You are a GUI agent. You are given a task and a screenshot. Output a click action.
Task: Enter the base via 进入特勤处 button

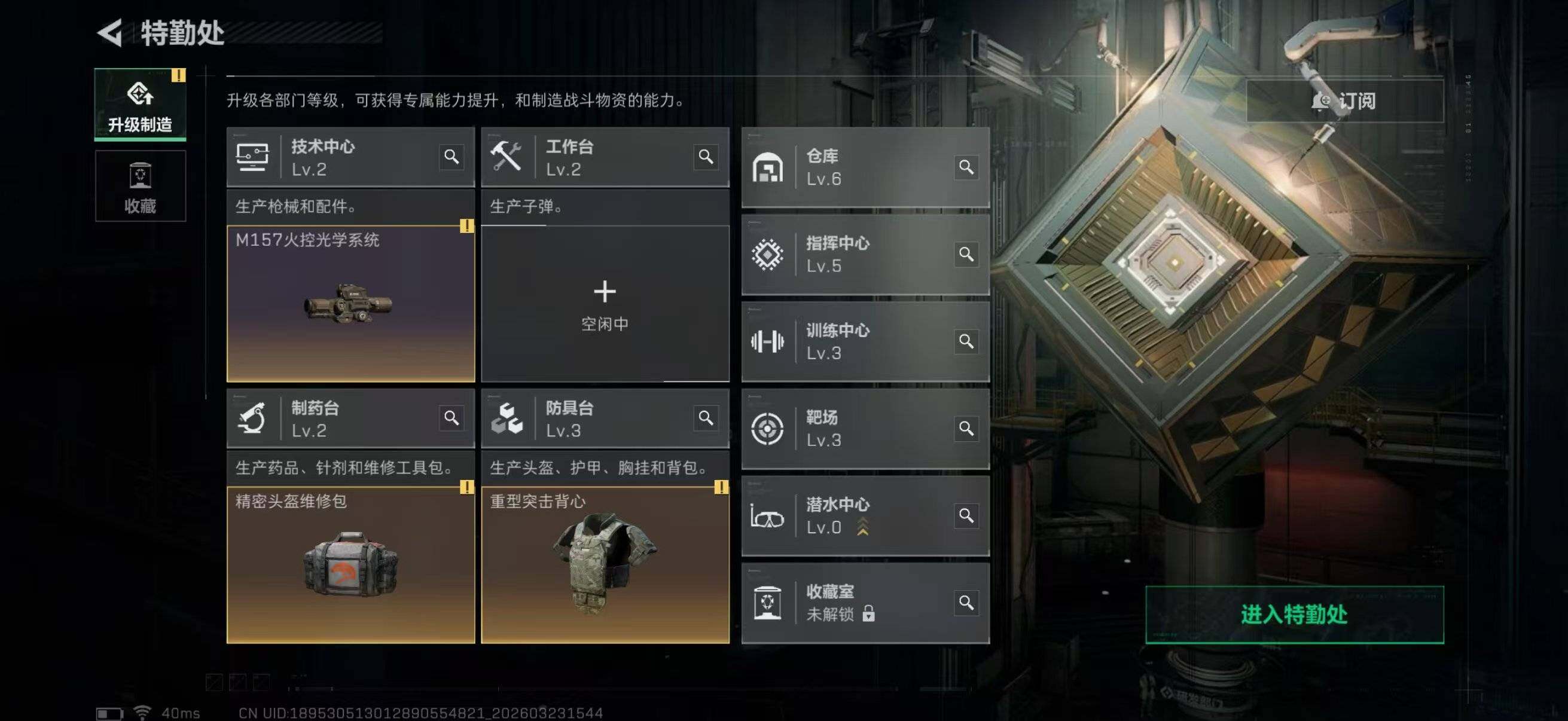pos(1294,615)
